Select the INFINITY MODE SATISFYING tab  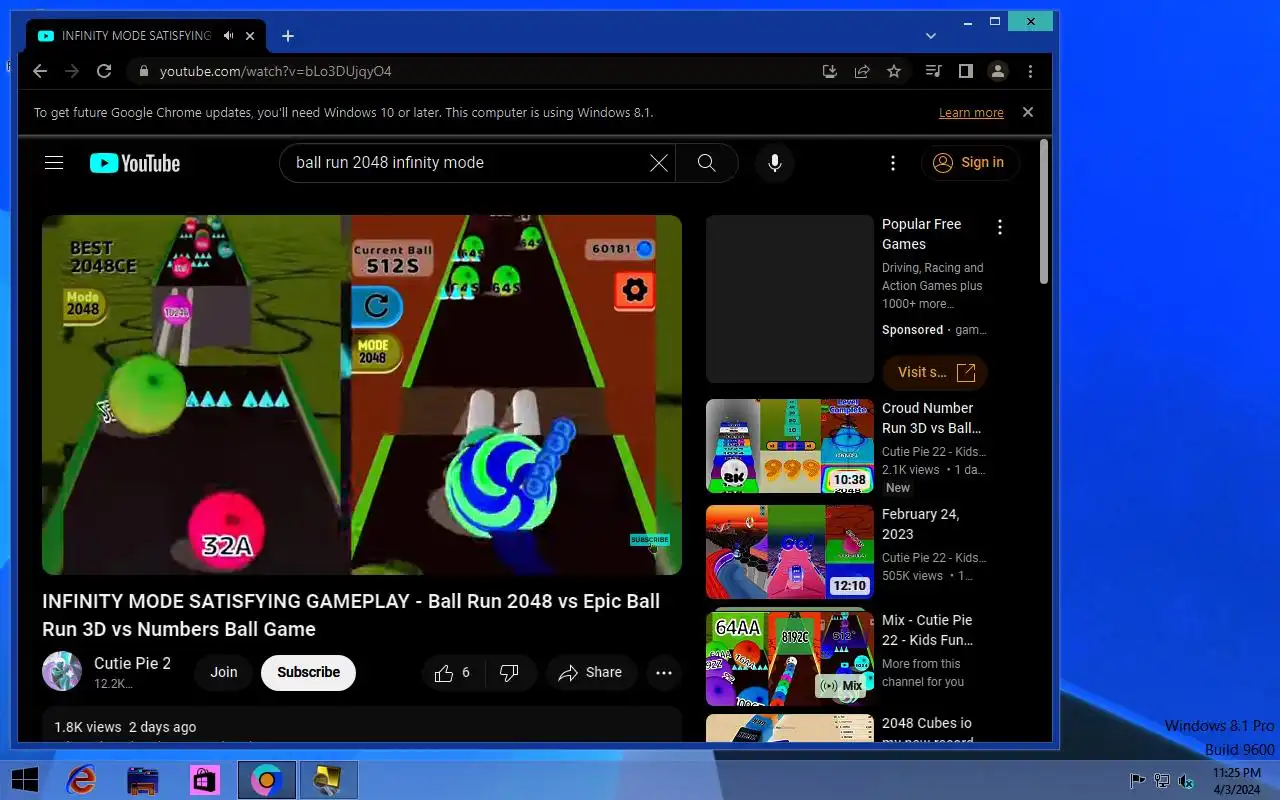click(145, 36)
